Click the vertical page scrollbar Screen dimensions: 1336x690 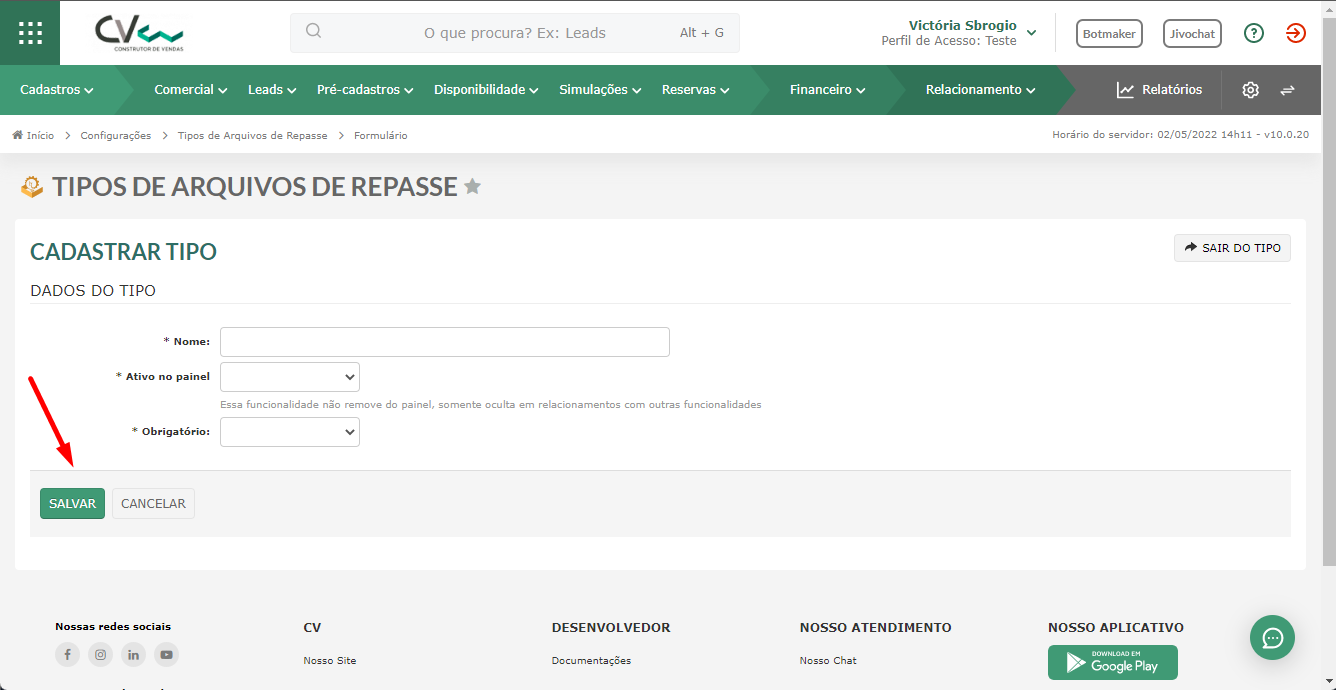(x=1329, y=290)
